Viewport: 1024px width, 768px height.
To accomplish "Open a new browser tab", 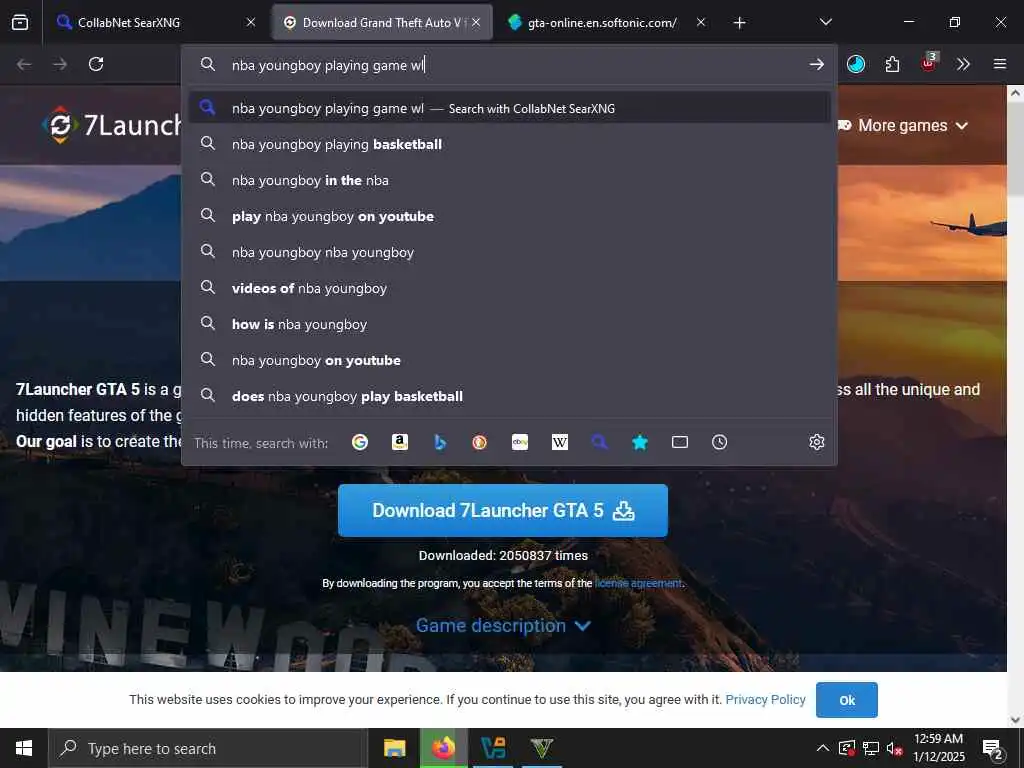I will (739, 23).
